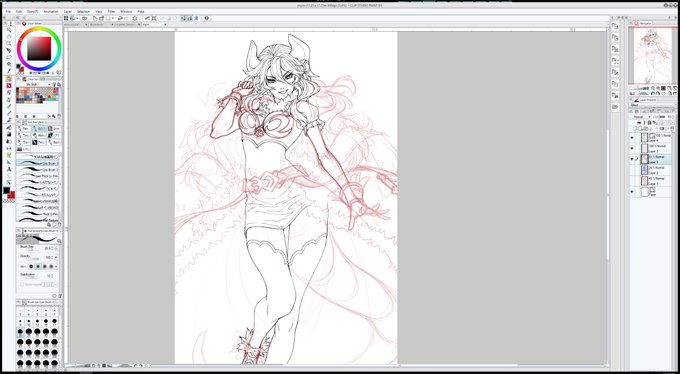The image size is (680, 374).
Task: Click the Redo arrow in command bar
Action: pos(126,18)
